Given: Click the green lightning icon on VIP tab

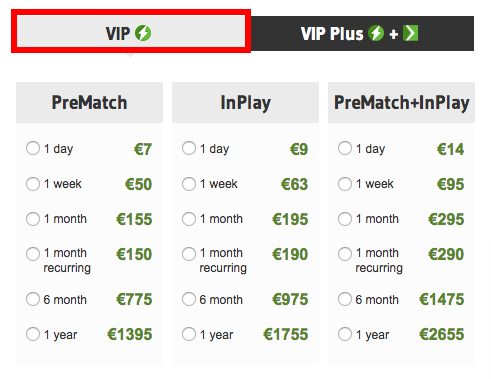Looking at the screenshot, I should 143,33.
